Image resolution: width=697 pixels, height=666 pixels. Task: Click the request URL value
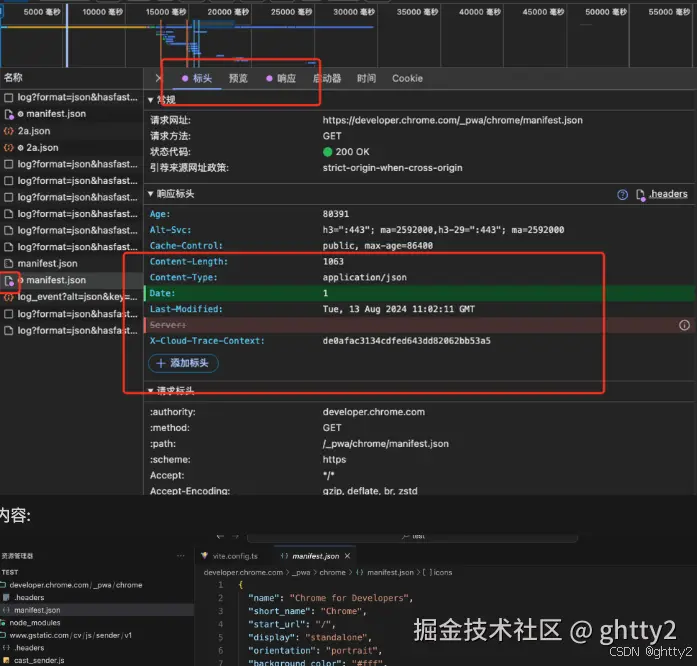(453, 120)
